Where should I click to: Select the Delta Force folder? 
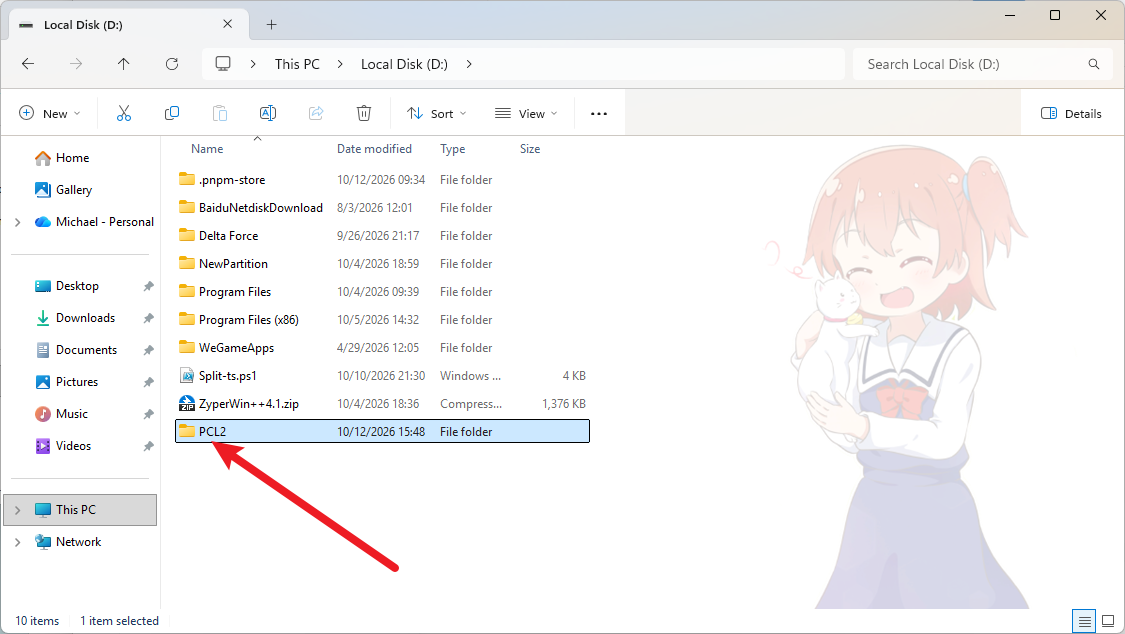(x=382, y=236)
